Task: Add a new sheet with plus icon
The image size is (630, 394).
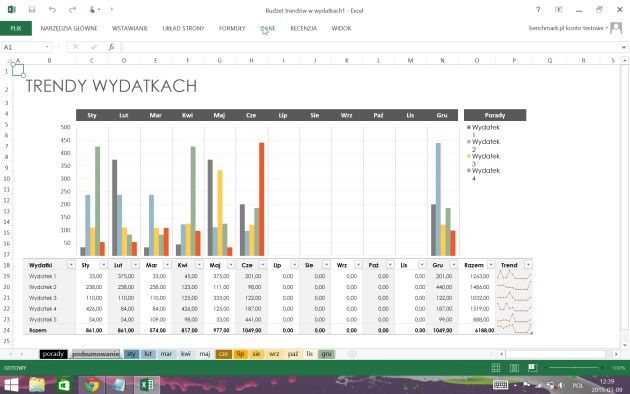Action: click(352, 354)
